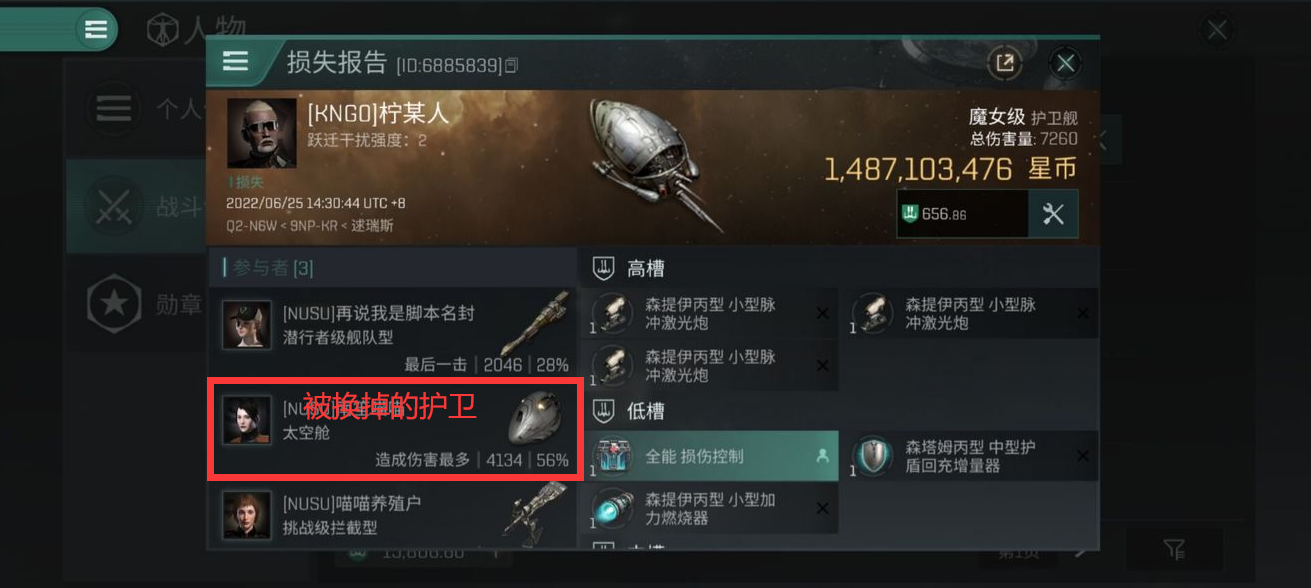Screen dimensions: 1311x588
Task: Remove the 中型护盾回充增量器 with its X
Action: pos(1082,456)
